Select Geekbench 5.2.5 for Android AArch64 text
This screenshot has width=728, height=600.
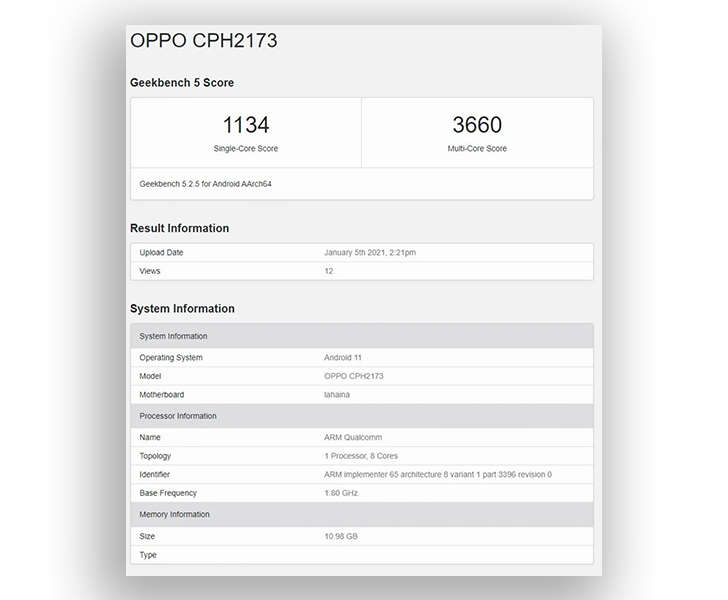pyautogui.click(x=205, y=184)
